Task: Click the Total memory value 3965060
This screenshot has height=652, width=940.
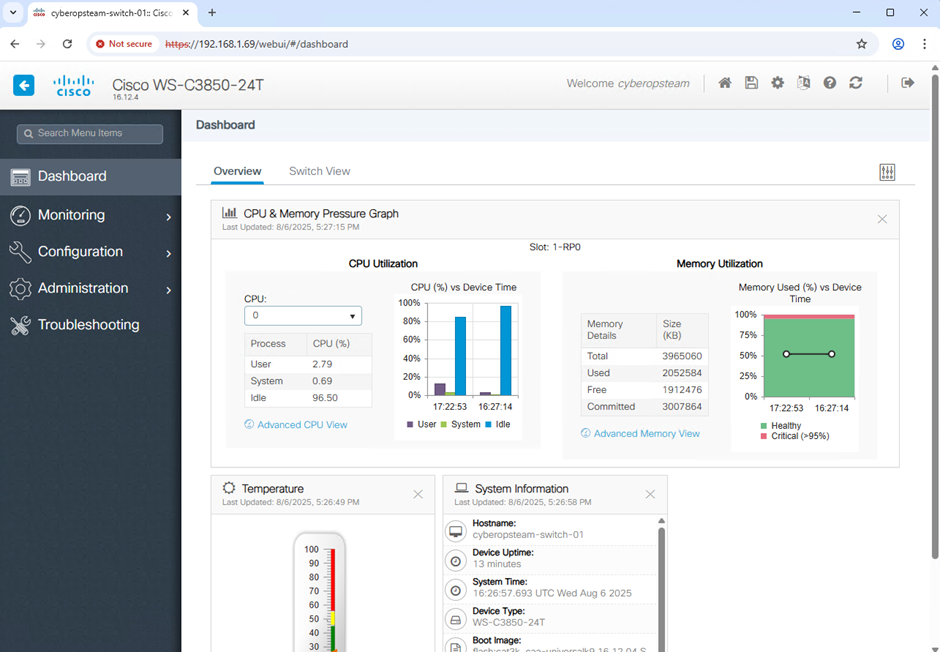Action: 682,356
